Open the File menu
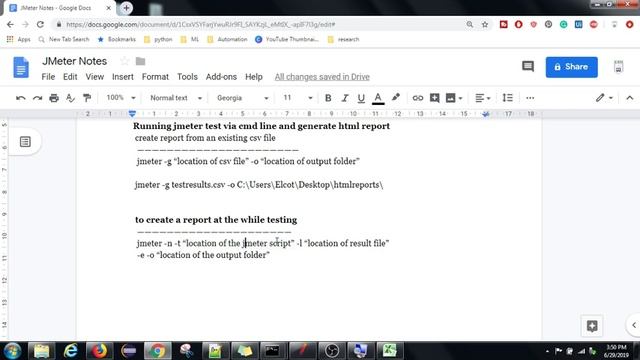640x360 pixels. pyautogui.click(x=48, y=77)
